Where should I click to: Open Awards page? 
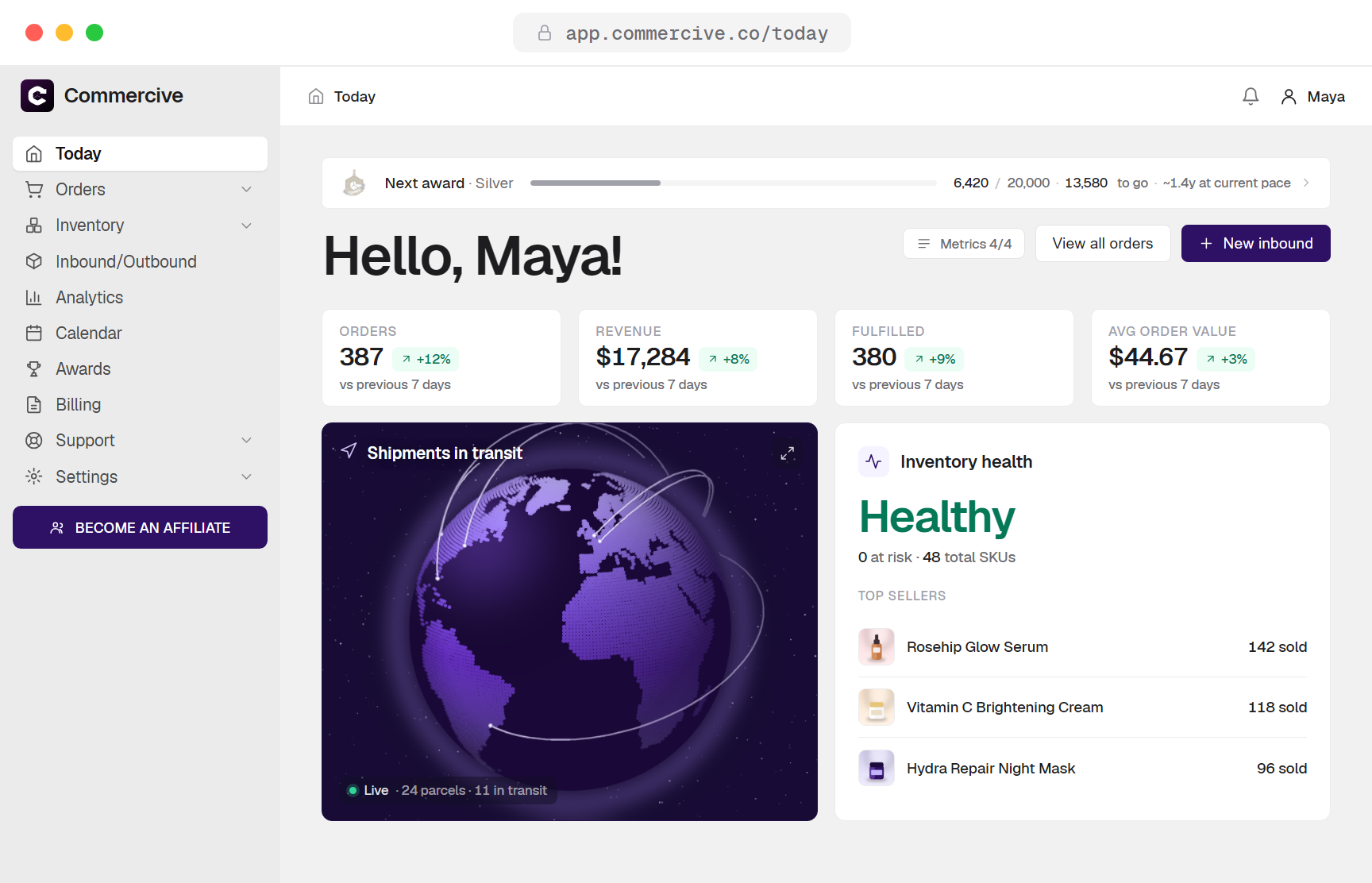click(x=140, y=368)
